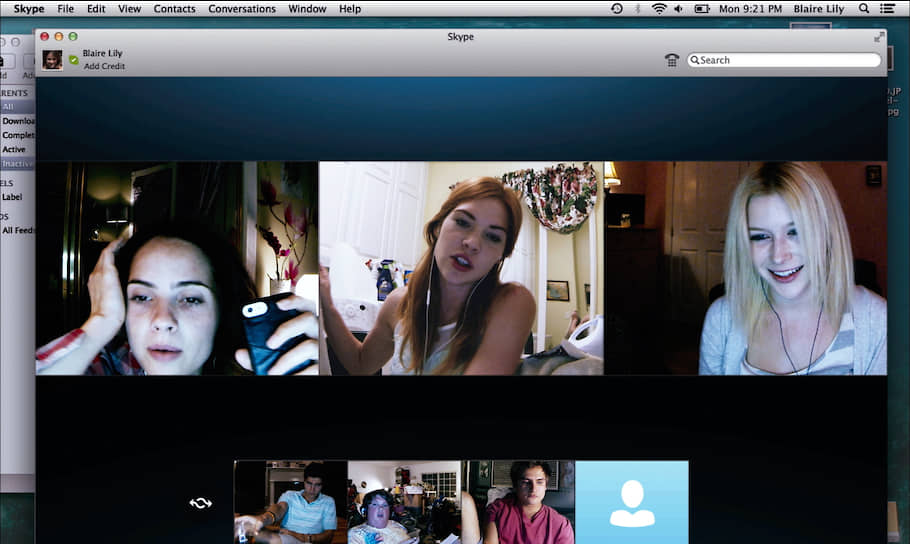Open the Window menu
The height and width of the screenshot is (544, 910).
(x=307, y=9)
